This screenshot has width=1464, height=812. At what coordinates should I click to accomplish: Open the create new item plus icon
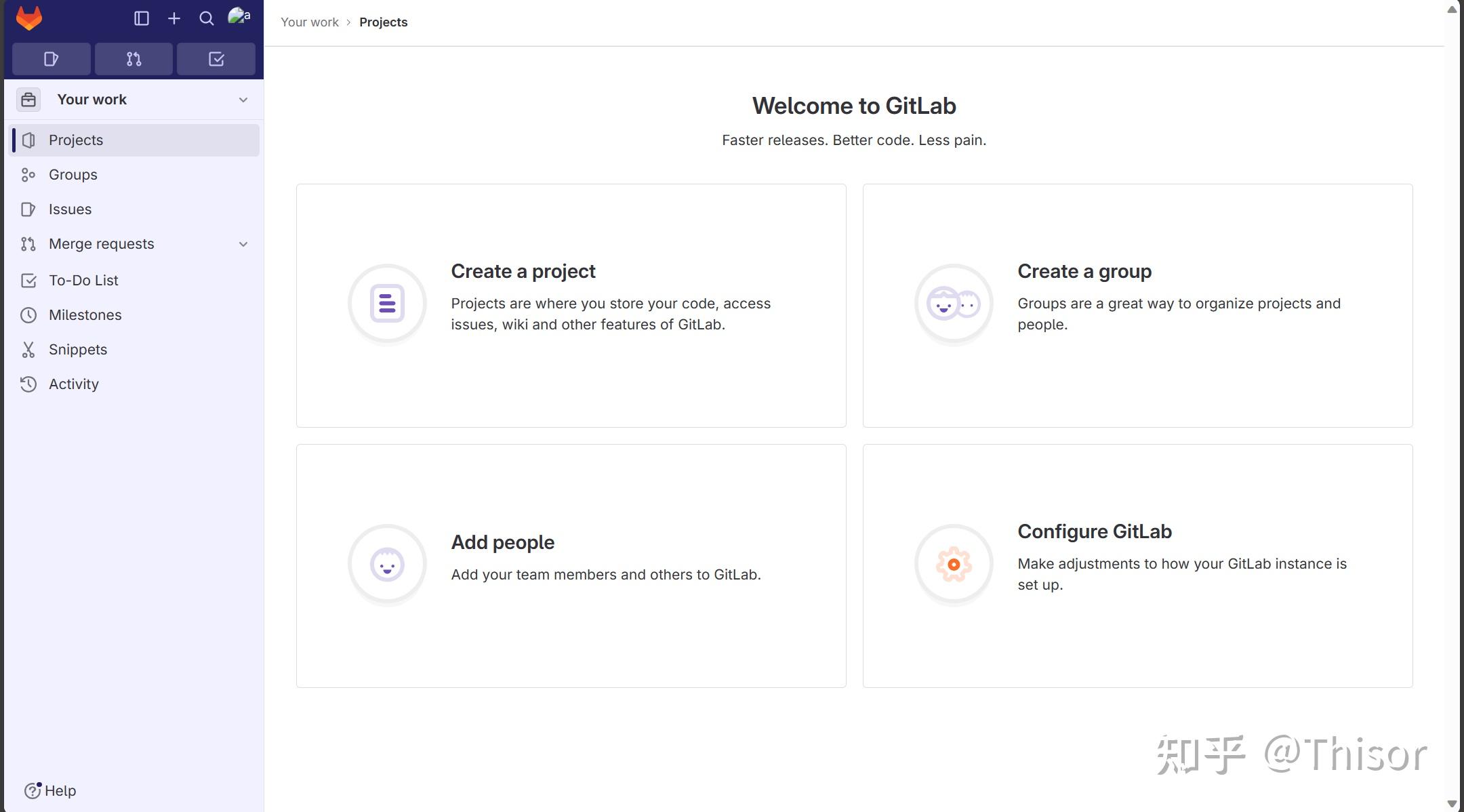[174, 18]
